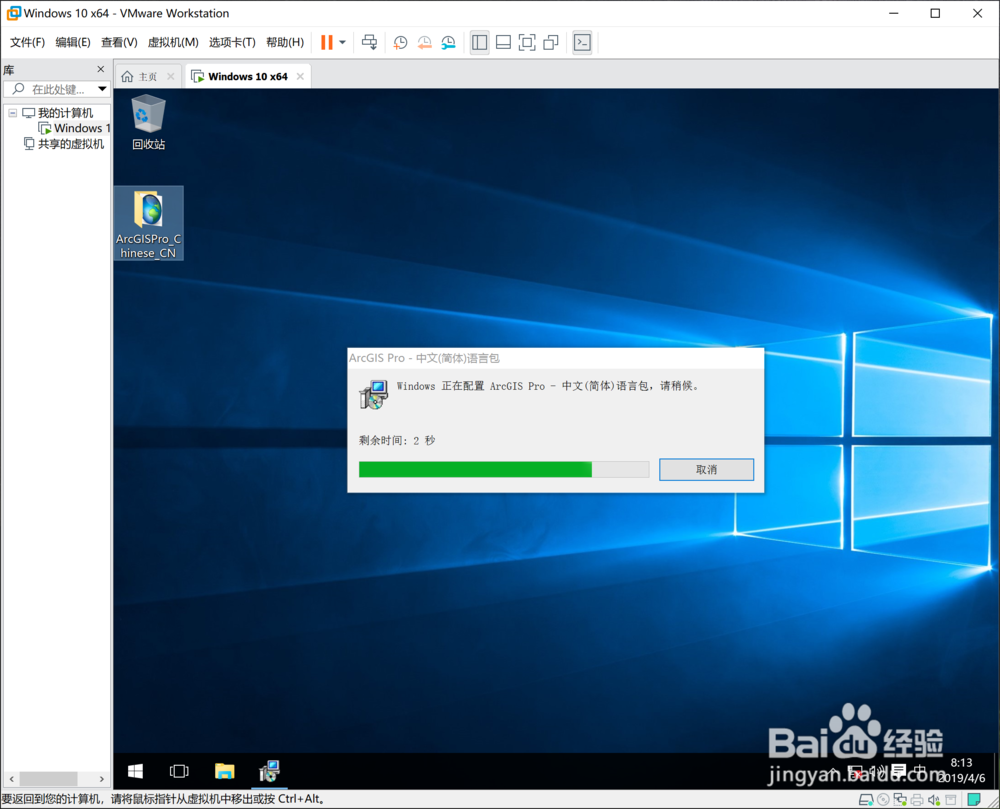This screenshot has height=809, width=1000.
Task: Close the 库 library panel
Action: coord(100,69)
